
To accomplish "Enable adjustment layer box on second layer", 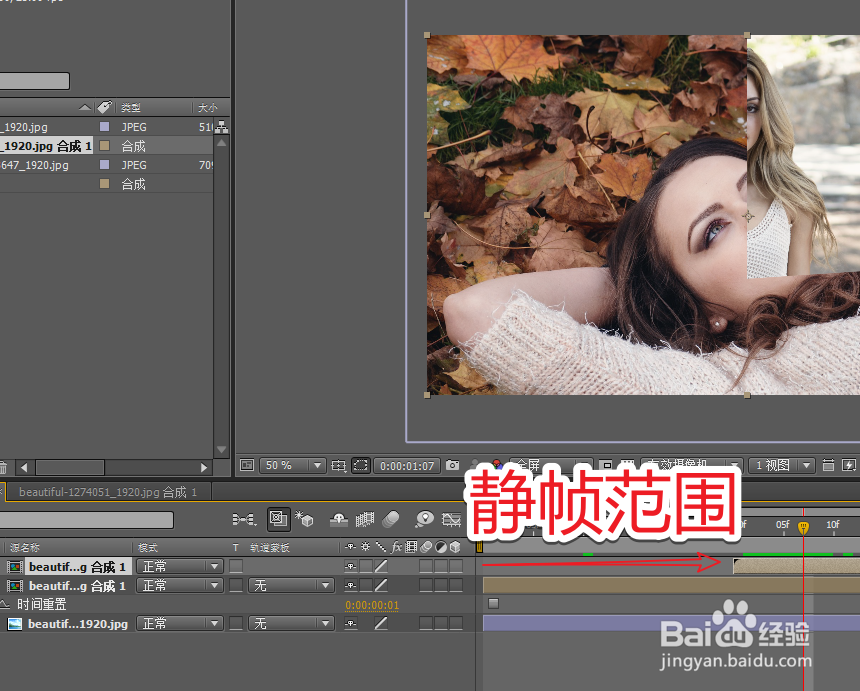I will click(441, 585).
